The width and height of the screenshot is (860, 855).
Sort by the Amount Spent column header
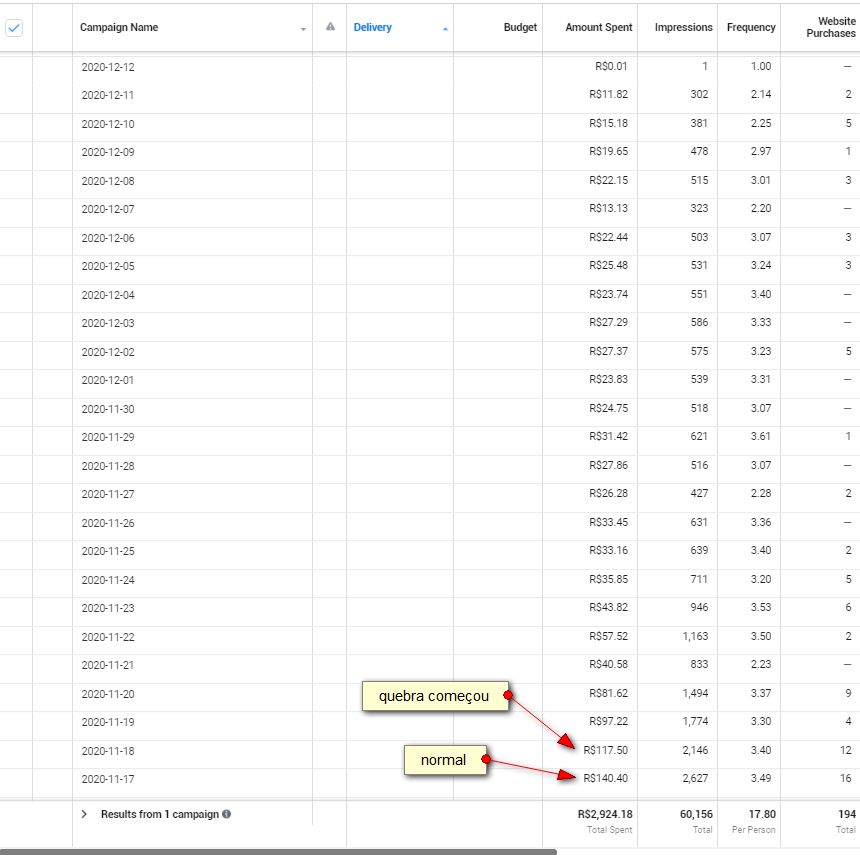[x=598, y=27]
